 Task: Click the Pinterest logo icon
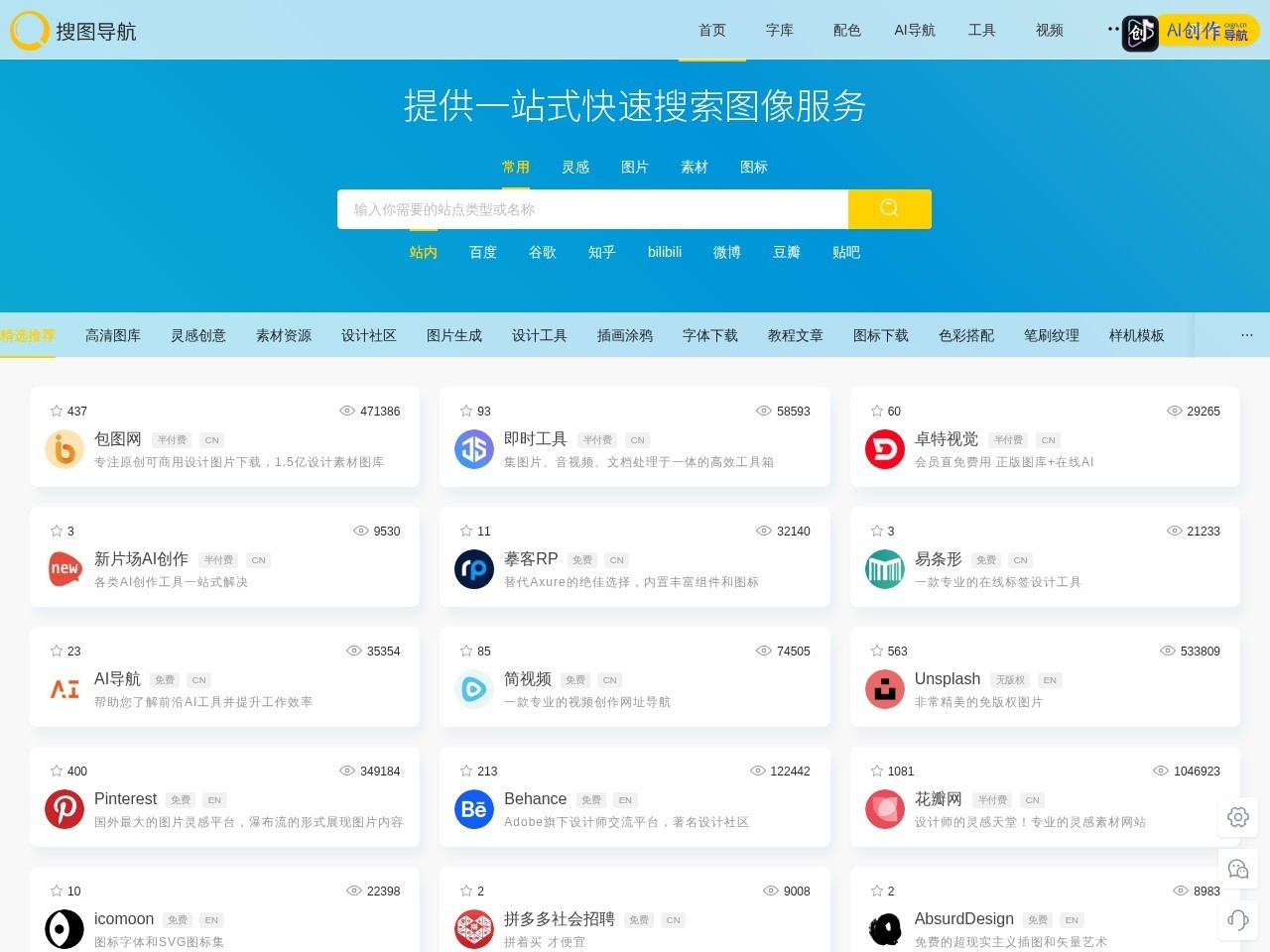point(64,809)
